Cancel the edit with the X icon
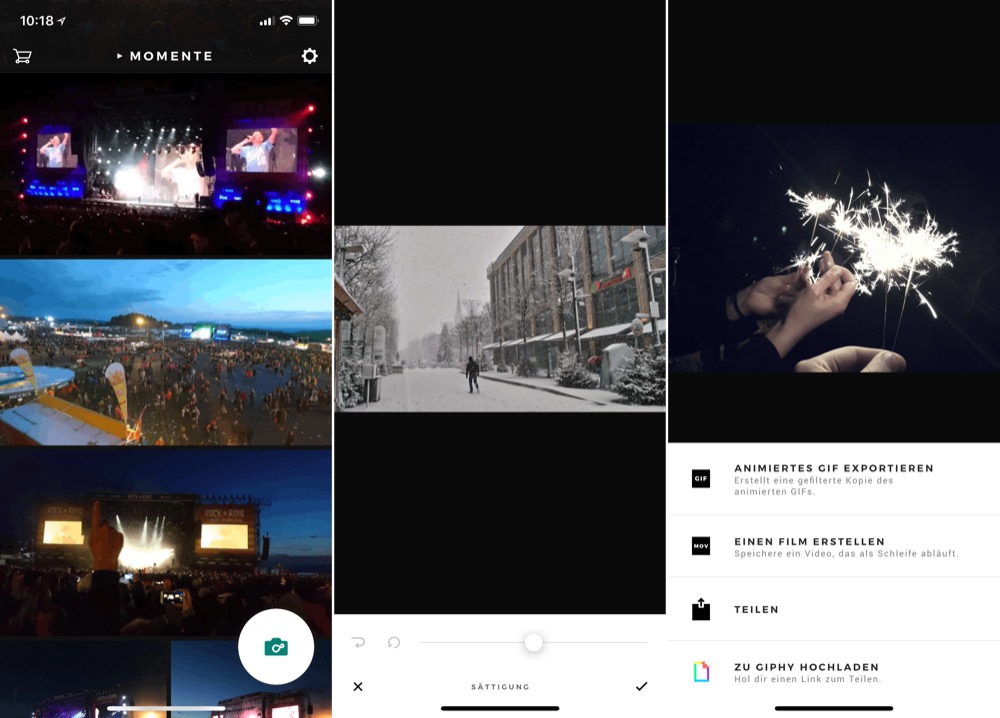The height and width of the screenshot is (718, 1000). (358, 686)
